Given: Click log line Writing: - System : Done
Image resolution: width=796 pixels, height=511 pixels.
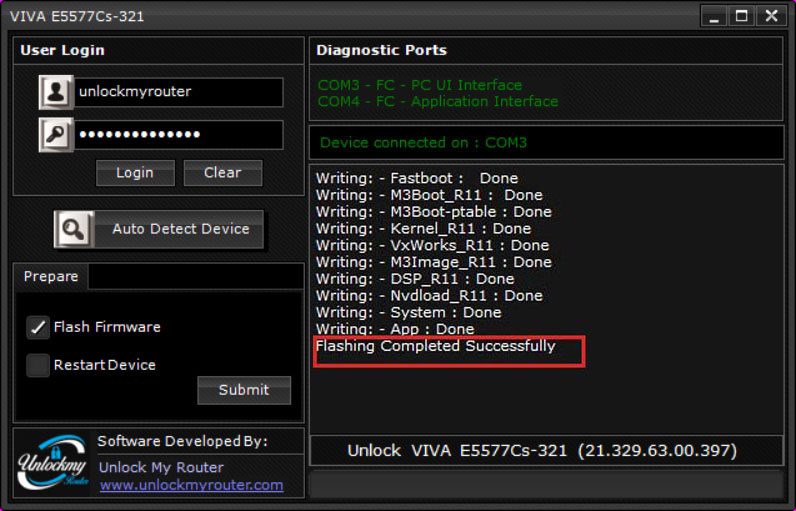Looking at the screenshot, I should pos(409,313).
